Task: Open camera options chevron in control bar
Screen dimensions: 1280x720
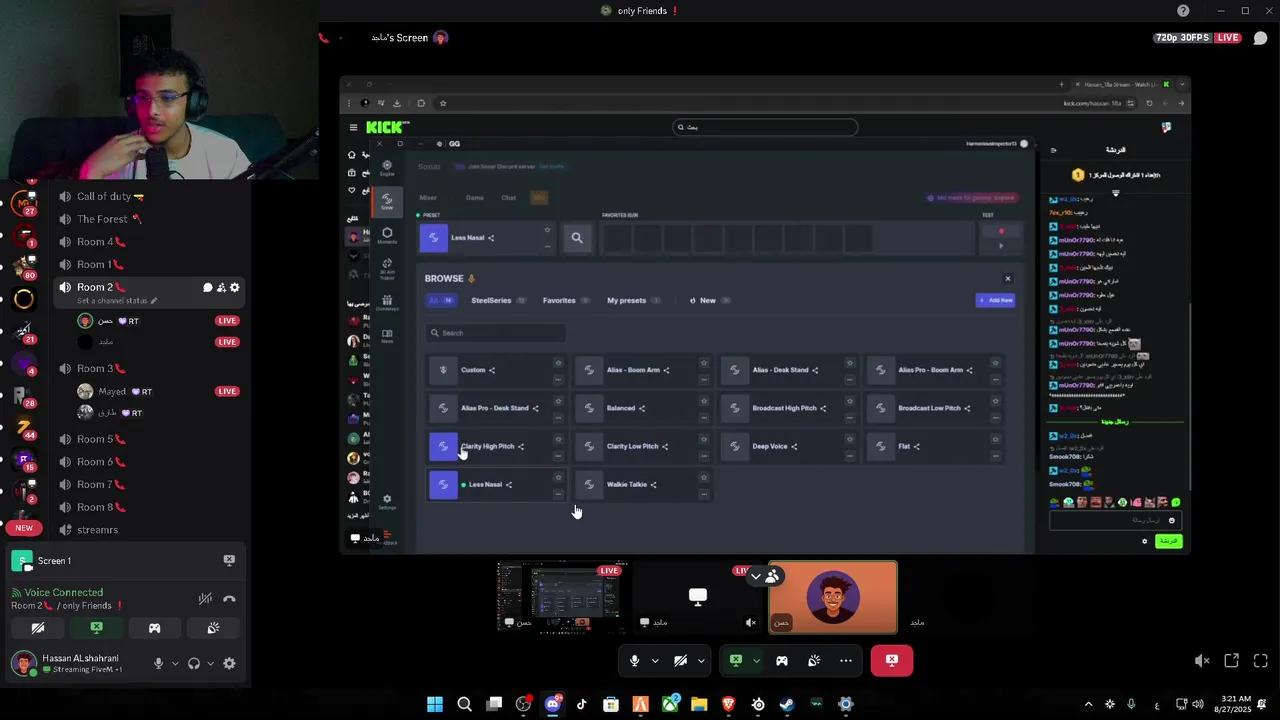Action: (701, 661)
